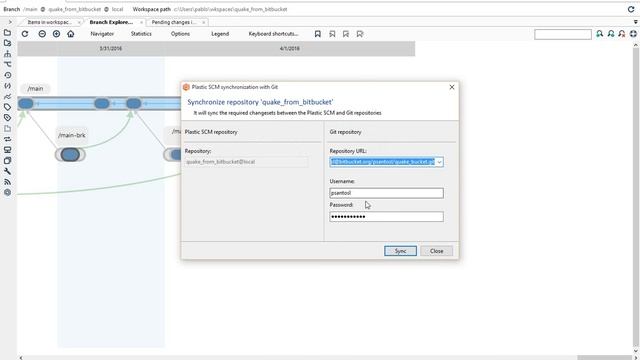Click the second search icon beside search box
Image resolution: width=640 pixels, height=360 pixels.
611,34
